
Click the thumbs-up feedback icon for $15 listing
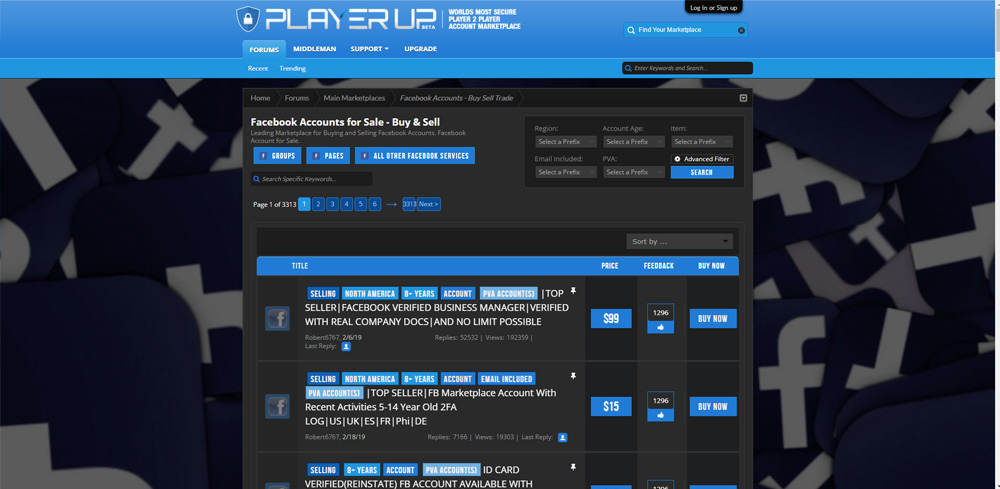(660, 414)
